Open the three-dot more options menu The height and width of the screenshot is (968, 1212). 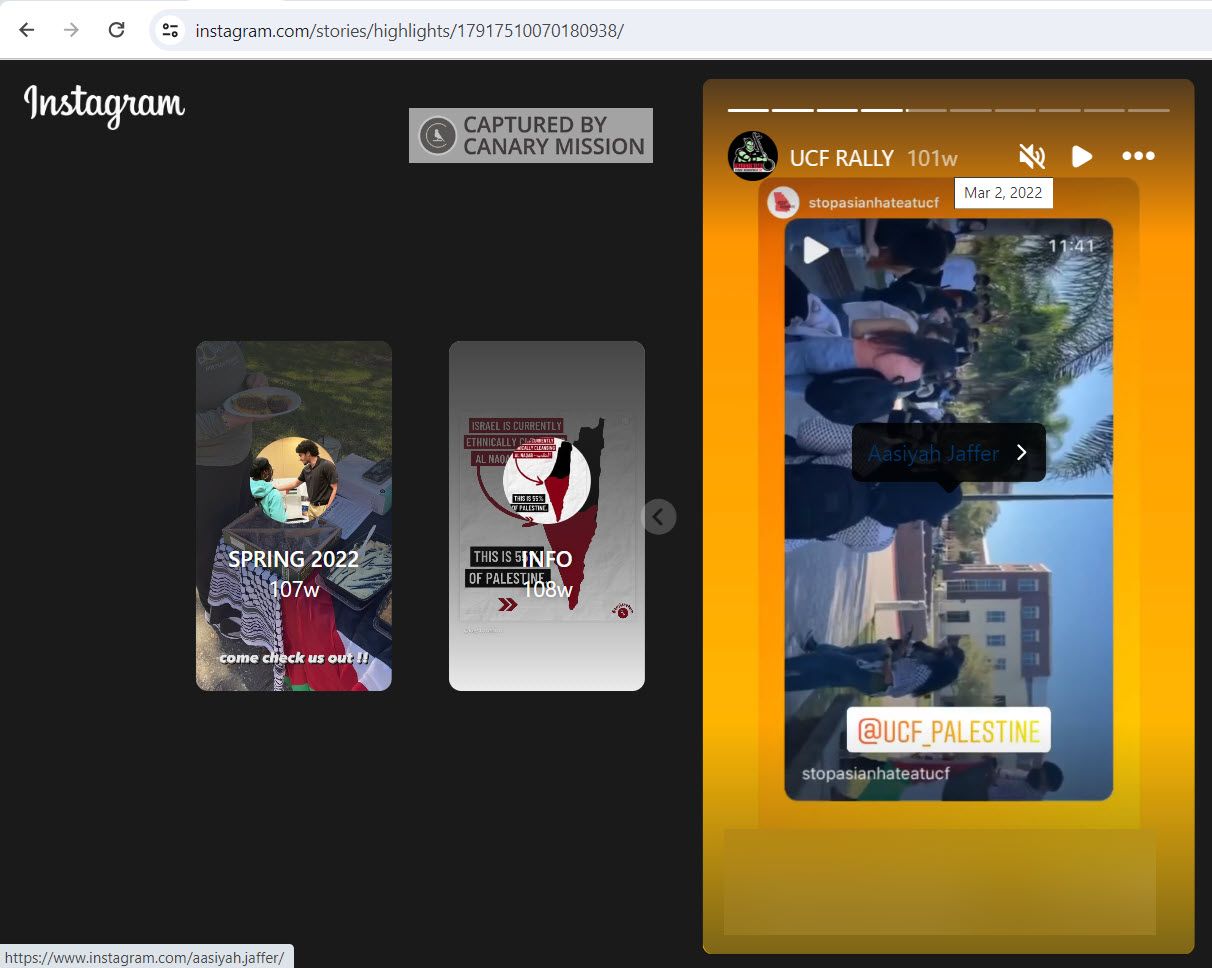(x=1138, y=156)
